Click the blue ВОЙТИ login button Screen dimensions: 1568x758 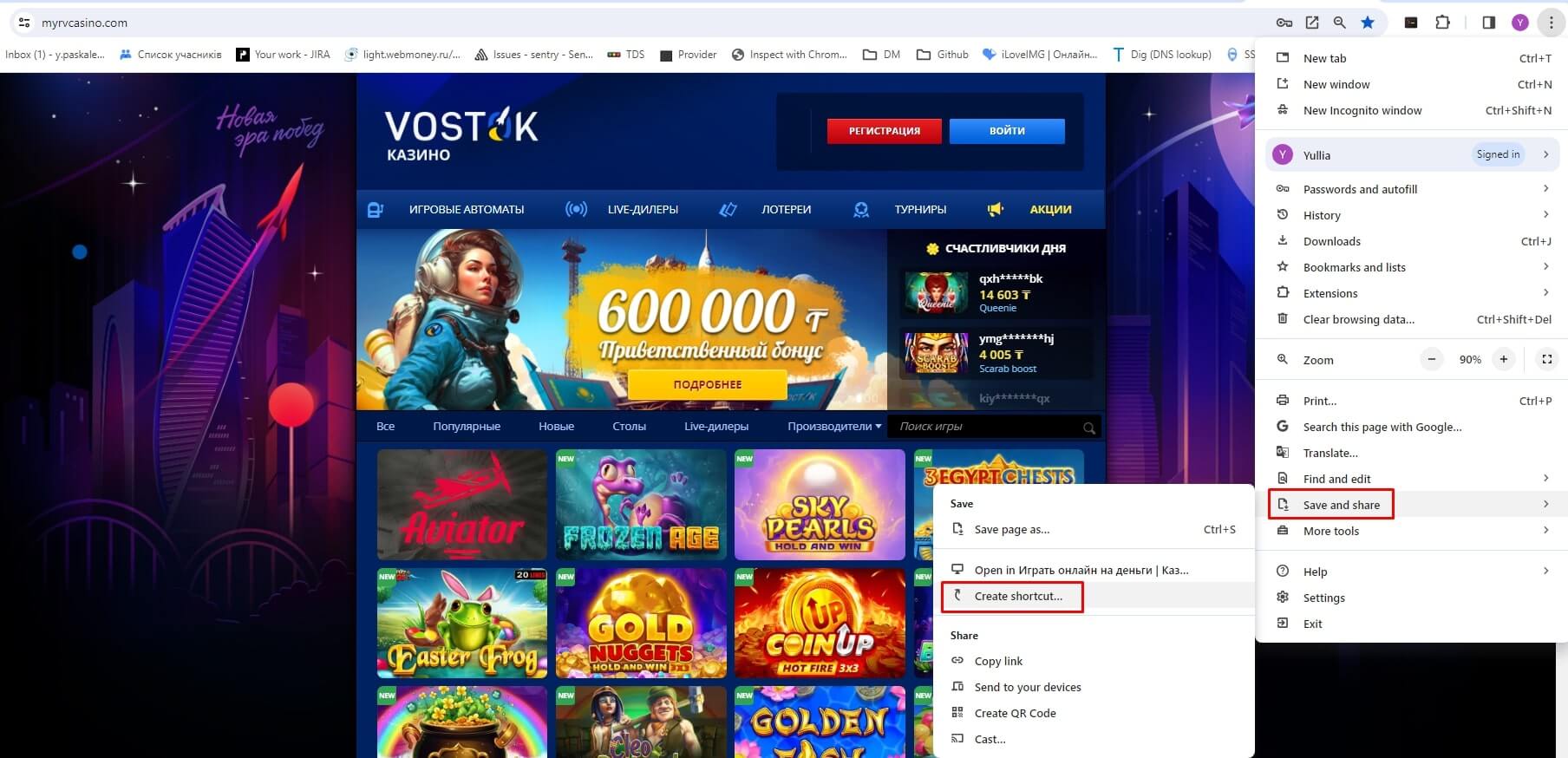[1007, 131]
